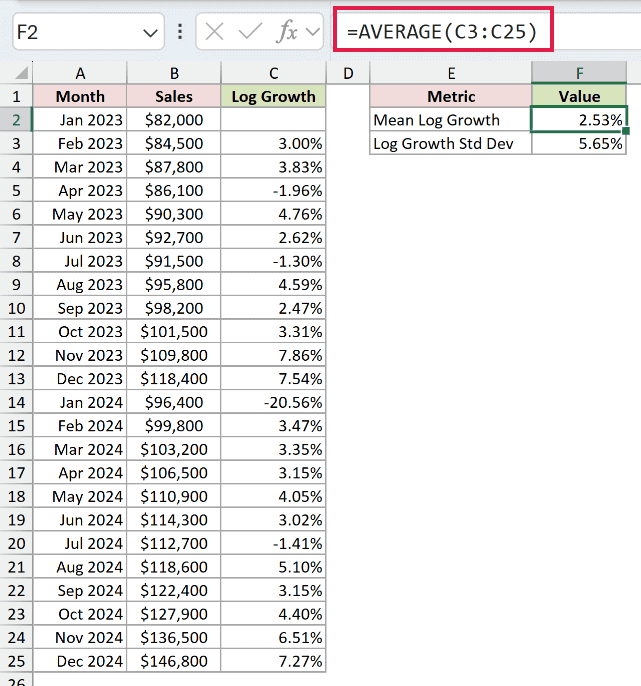Image resolution: width=641 pixels, height=686 pixels.
Task: Click the fill handle of cell F2
Action: pos(626,131)
